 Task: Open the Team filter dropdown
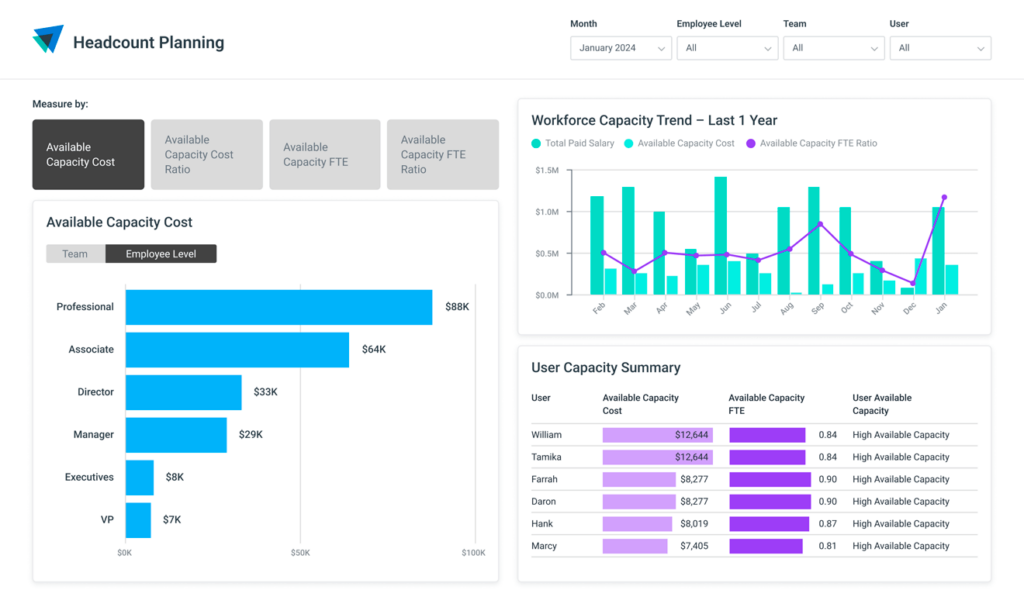[833, 47]
